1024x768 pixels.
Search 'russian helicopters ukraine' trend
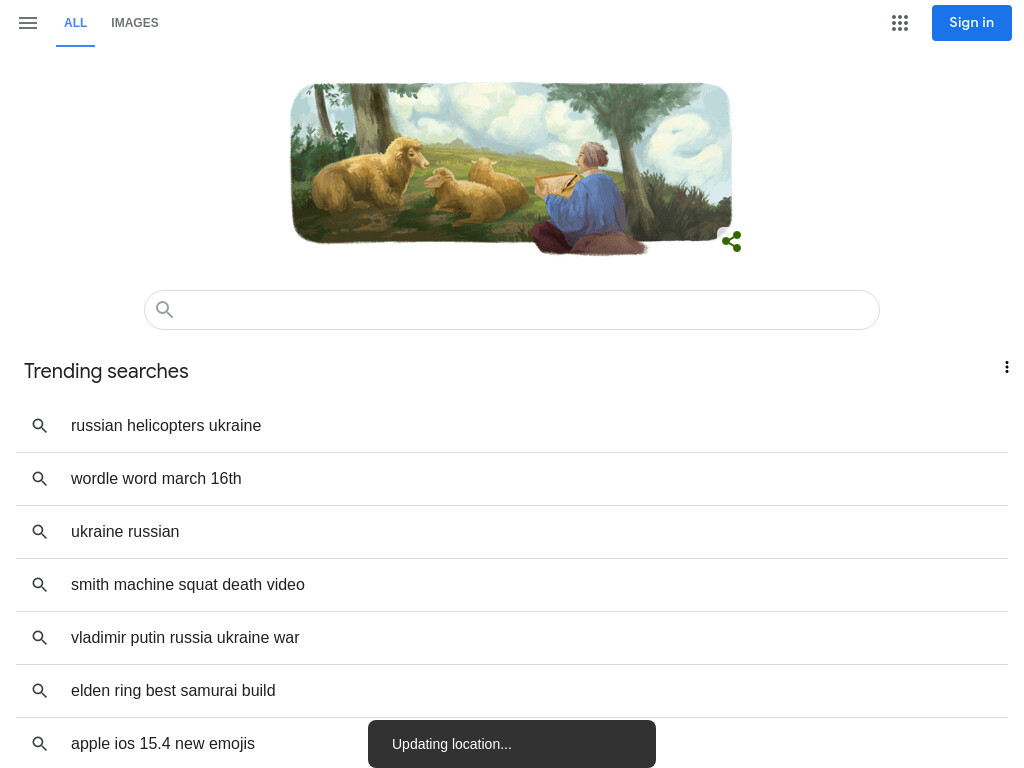coord(512,426)
